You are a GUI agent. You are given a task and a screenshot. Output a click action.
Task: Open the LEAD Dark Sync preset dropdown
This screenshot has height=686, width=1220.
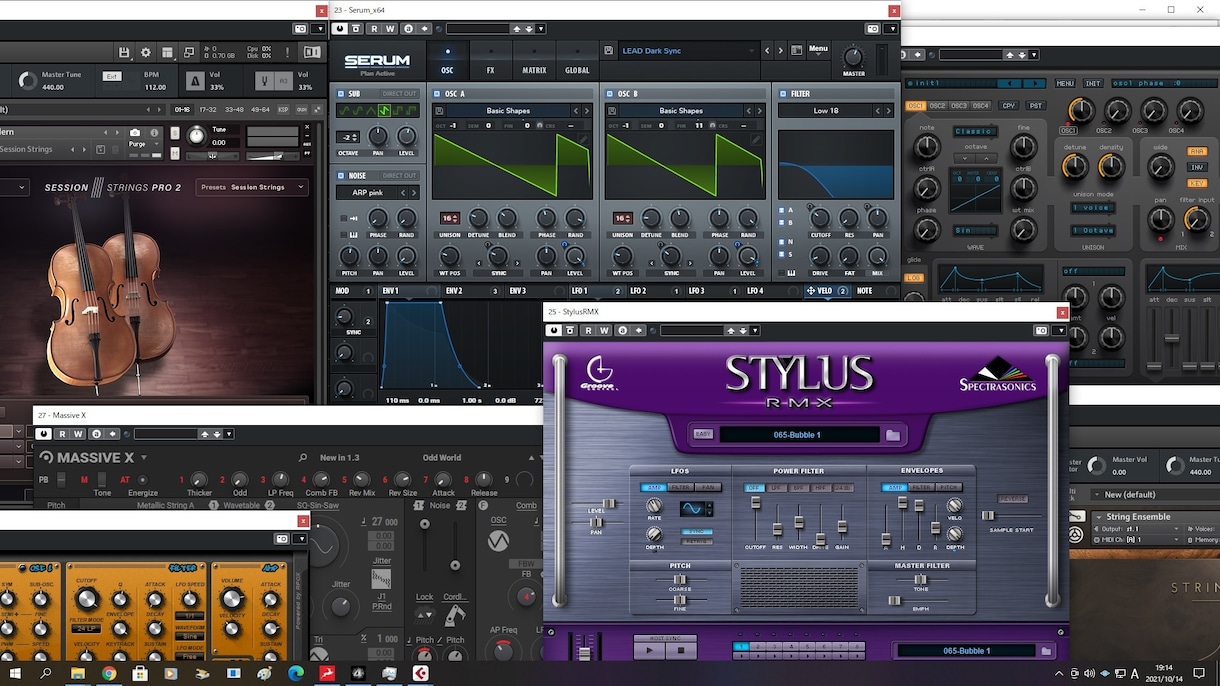tap(688, 50)
